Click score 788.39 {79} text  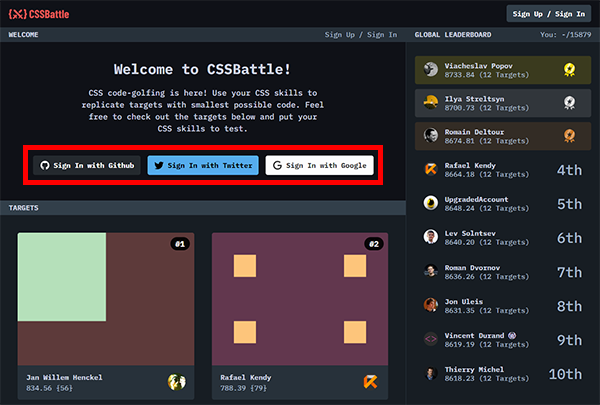click(x=243, y=388)
